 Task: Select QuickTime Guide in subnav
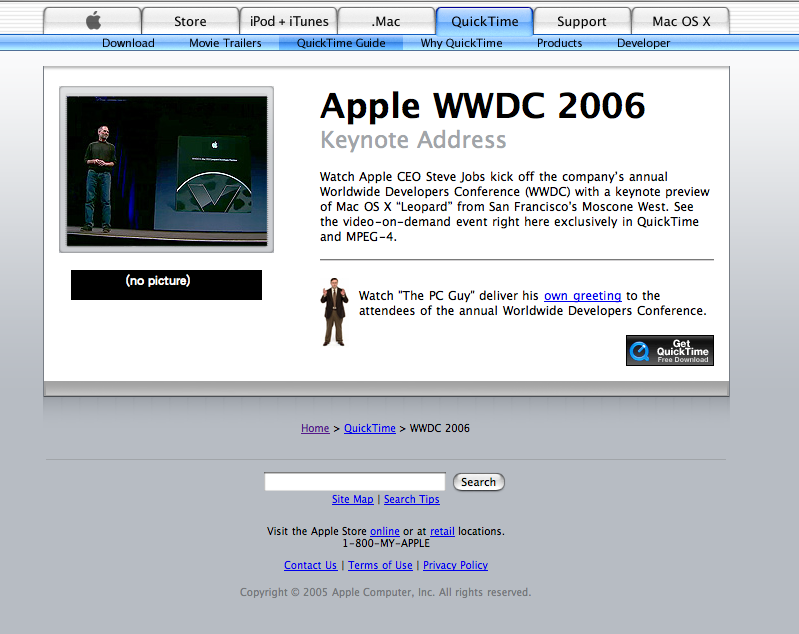341,43
